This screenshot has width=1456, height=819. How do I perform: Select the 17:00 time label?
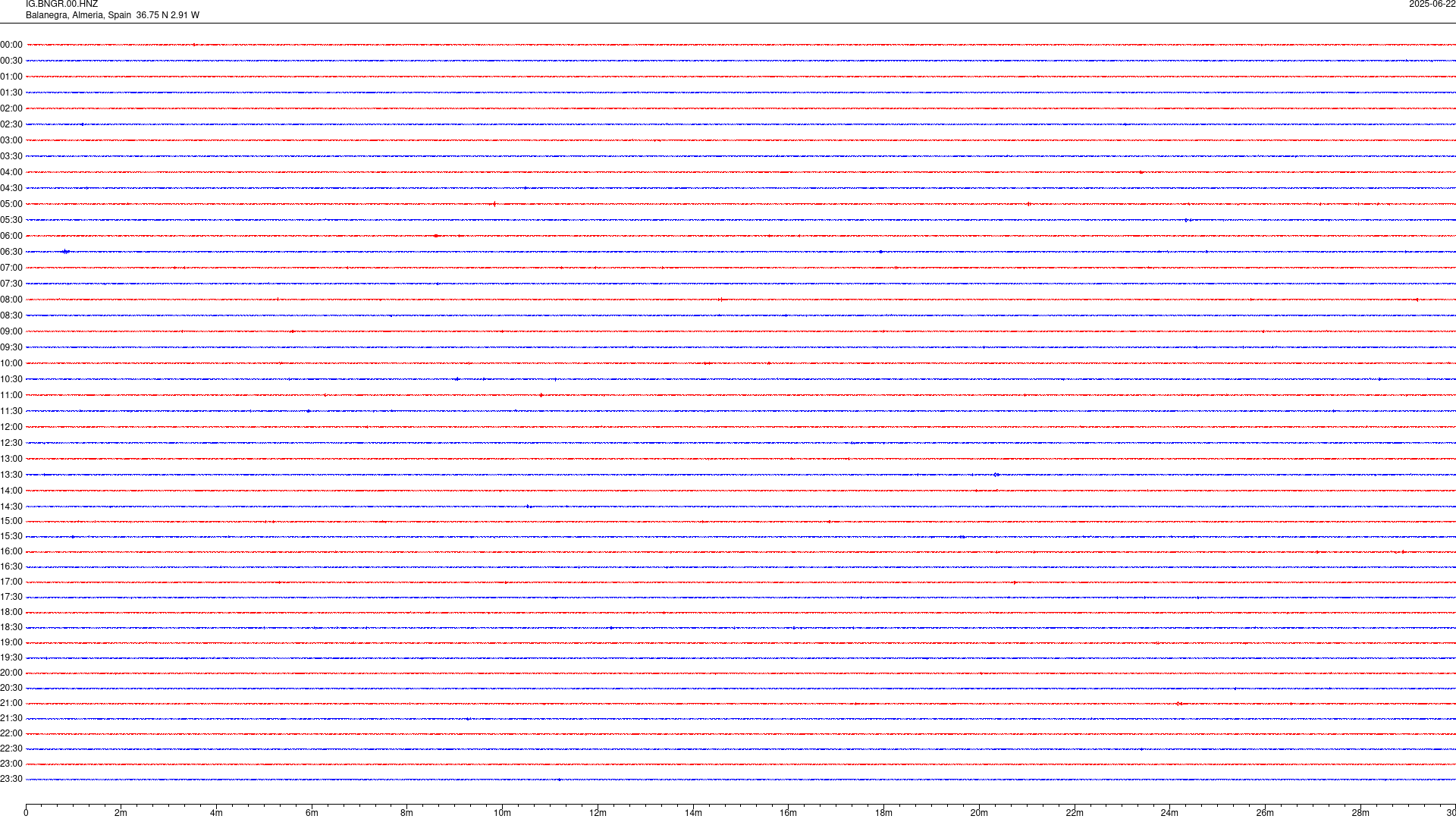[11, 582]
